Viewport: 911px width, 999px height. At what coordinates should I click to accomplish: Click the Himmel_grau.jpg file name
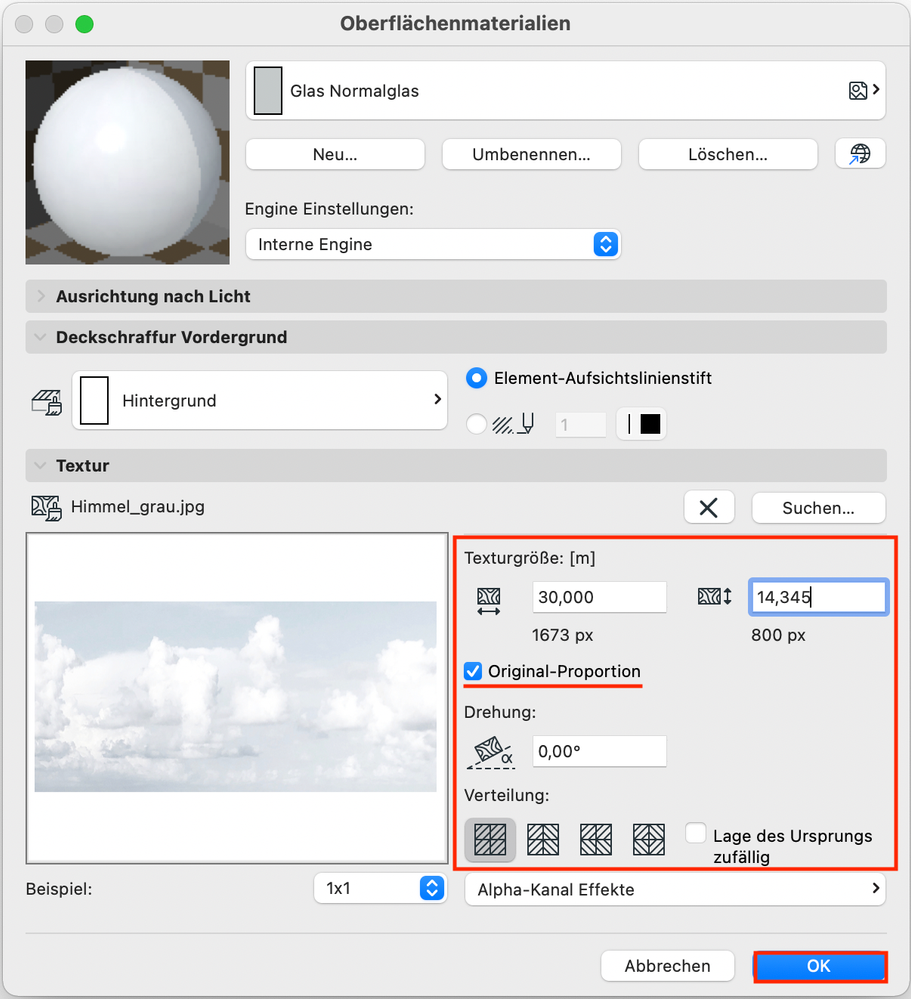[x=138, y=507]
